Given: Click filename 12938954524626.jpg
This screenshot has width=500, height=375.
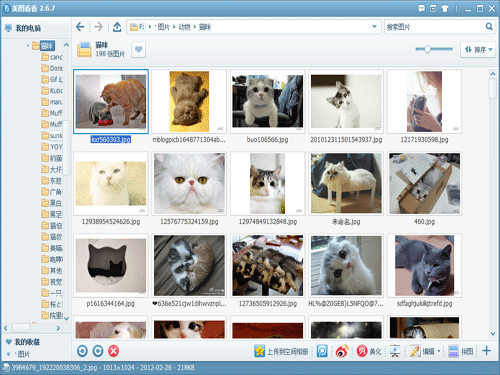Looking at the screenshot, I should pyautogui.click(x=111, y=222).
